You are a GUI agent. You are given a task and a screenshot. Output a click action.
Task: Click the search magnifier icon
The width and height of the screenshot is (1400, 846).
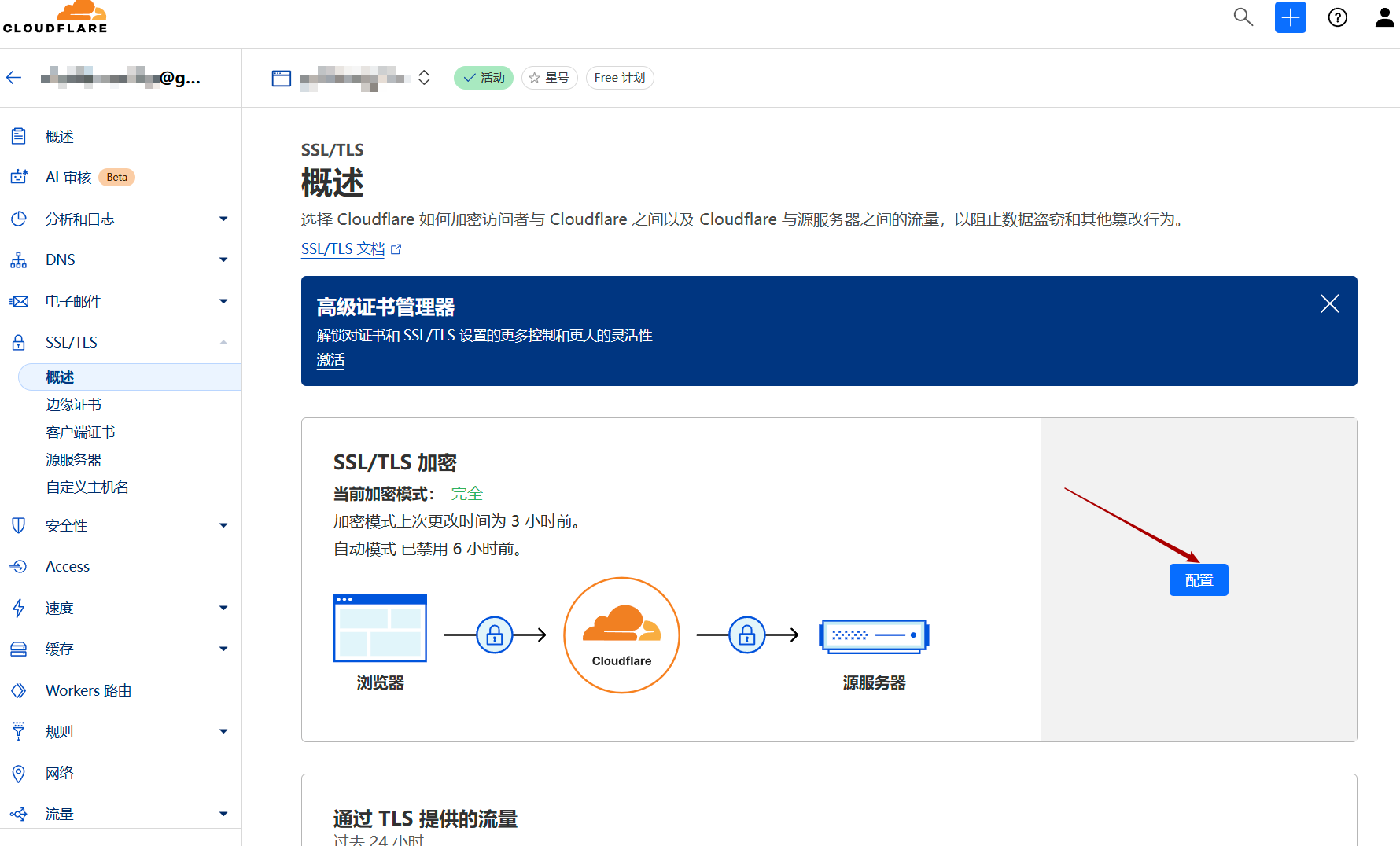1243,17
